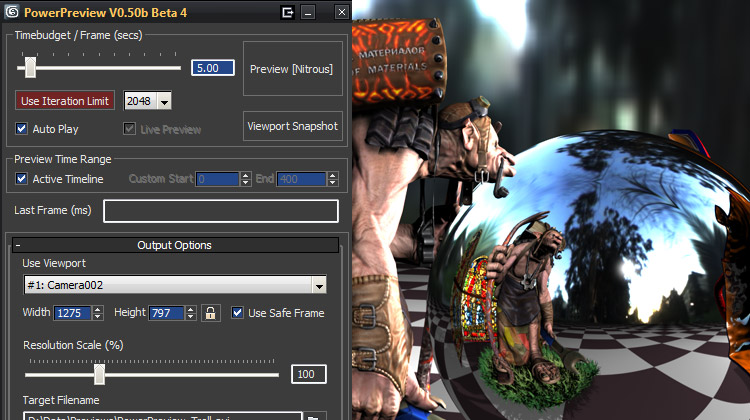Toggle the Use Safe Frame checkbox

237,312
